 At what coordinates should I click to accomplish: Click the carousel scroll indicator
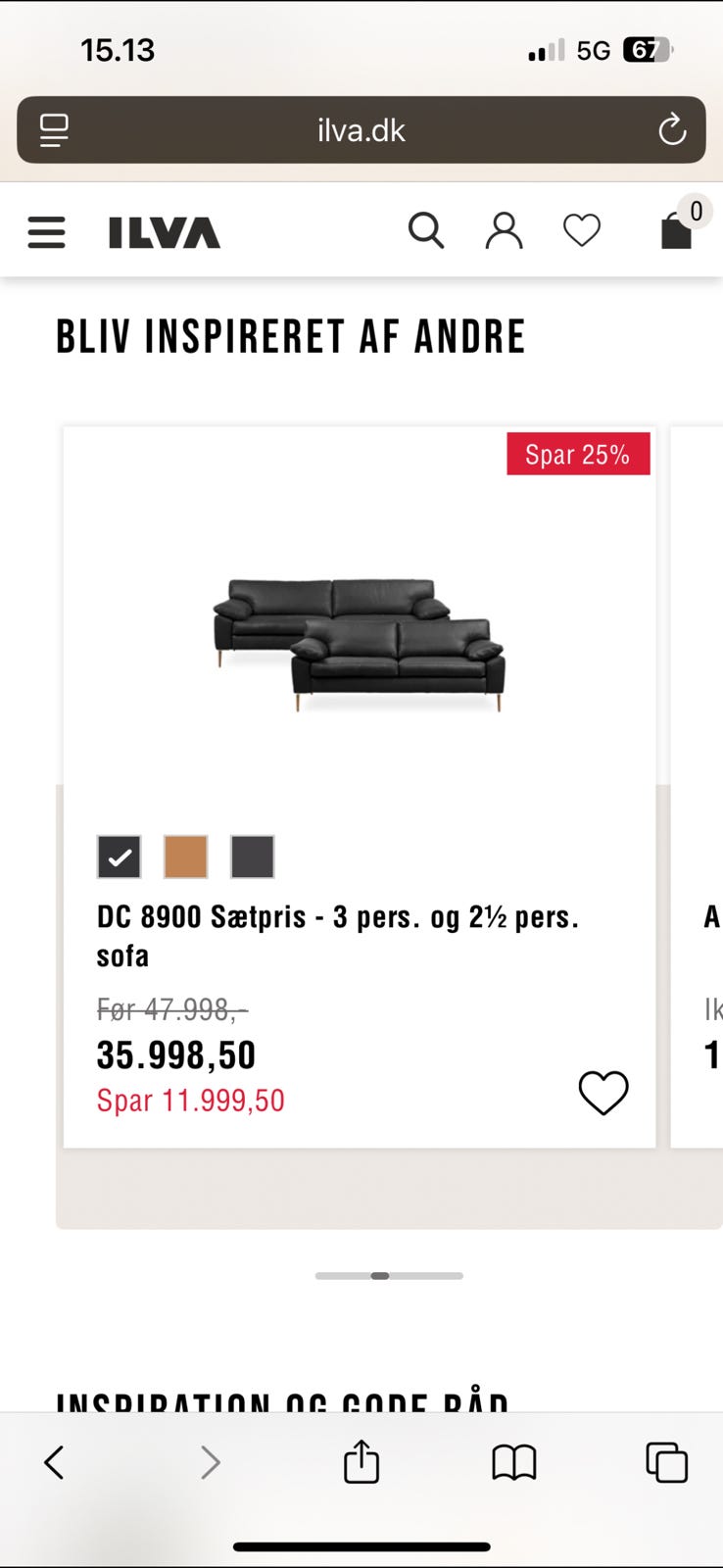point(389,1276)
